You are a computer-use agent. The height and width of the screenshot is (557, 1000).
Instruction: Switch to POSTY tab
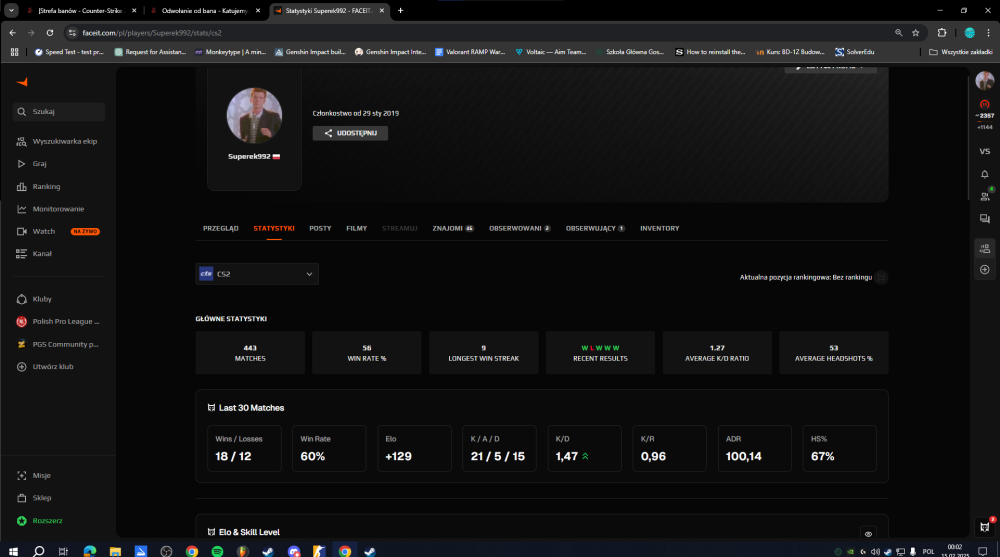(x=320, y=228)
